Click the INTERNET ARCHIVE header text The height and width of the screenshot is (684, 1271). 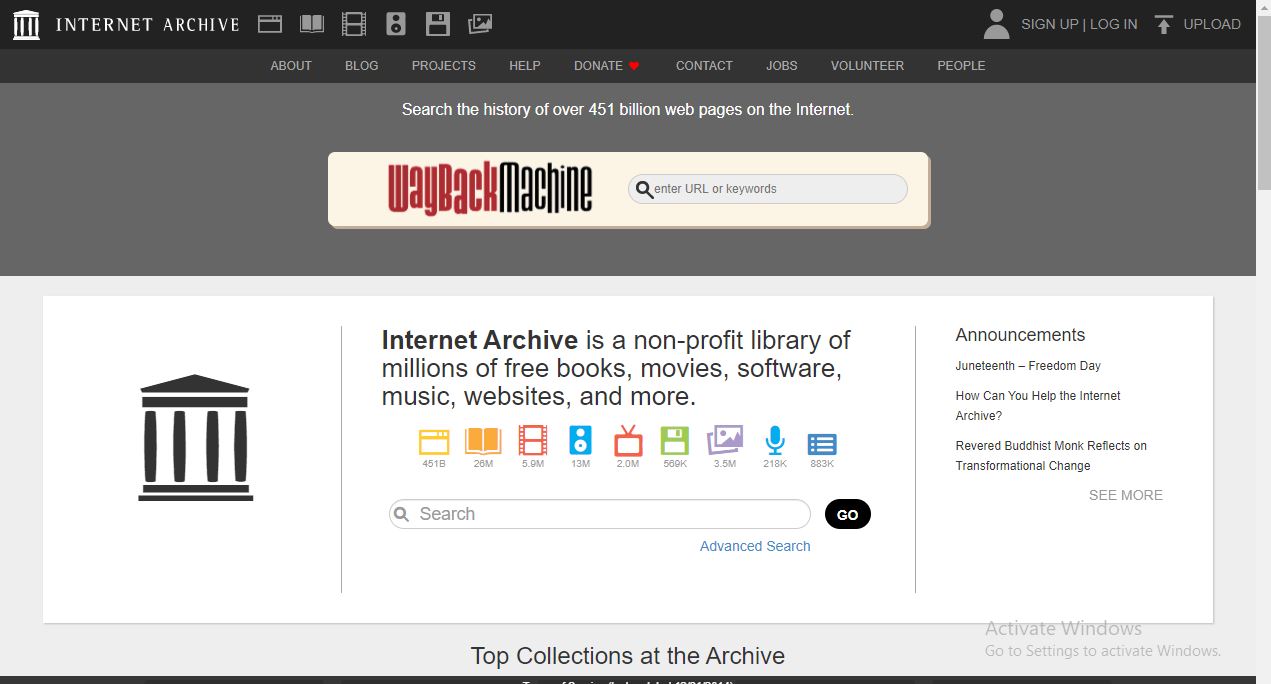(x=148, y=24)
